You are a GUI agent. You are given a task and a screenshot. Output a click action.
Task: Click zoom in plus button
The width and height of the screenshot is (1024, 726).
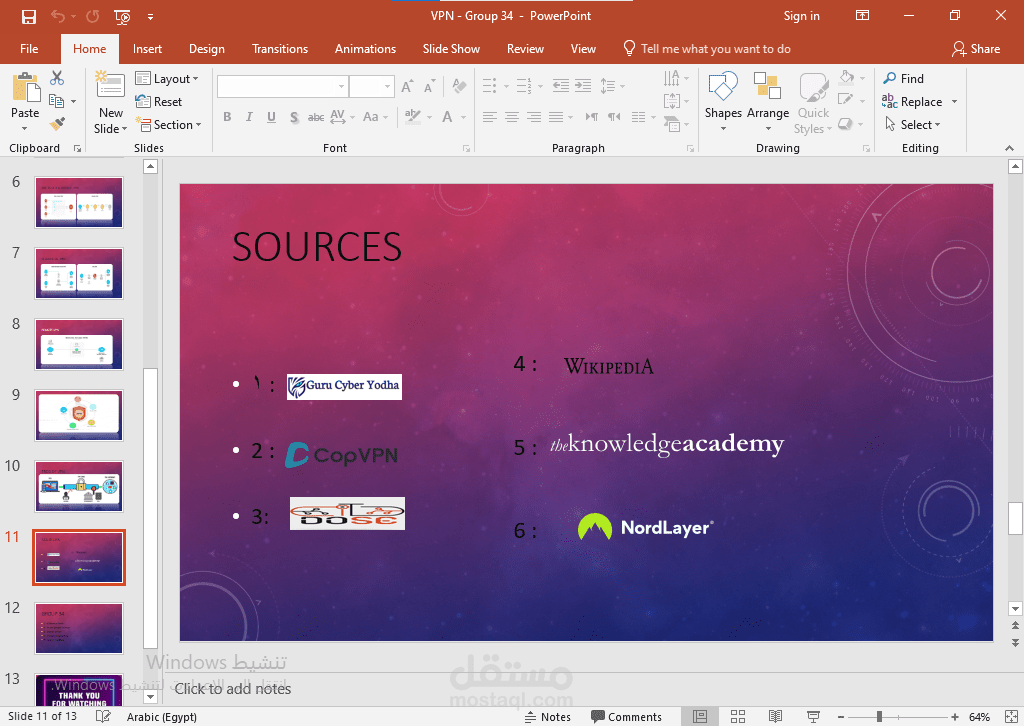955,717
